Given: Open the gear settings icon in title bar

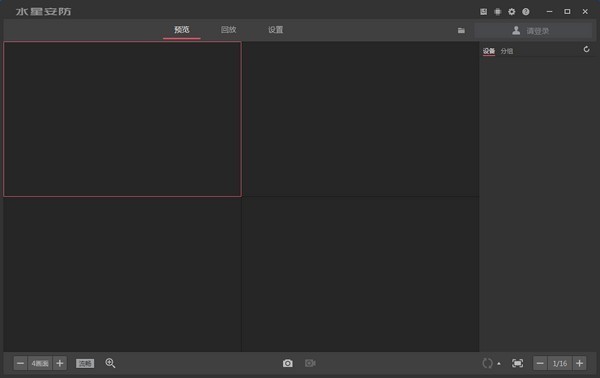Looking at the screenshot, I should click(512, 11).
